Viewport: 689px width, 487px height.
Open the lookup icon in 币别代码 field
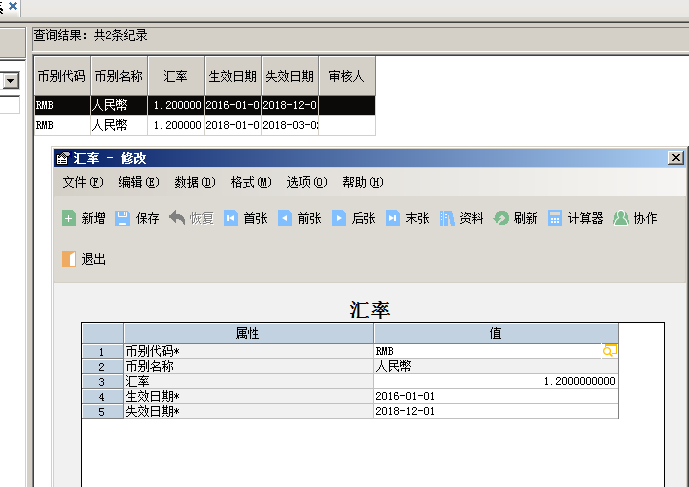click(x=609, y=351)
